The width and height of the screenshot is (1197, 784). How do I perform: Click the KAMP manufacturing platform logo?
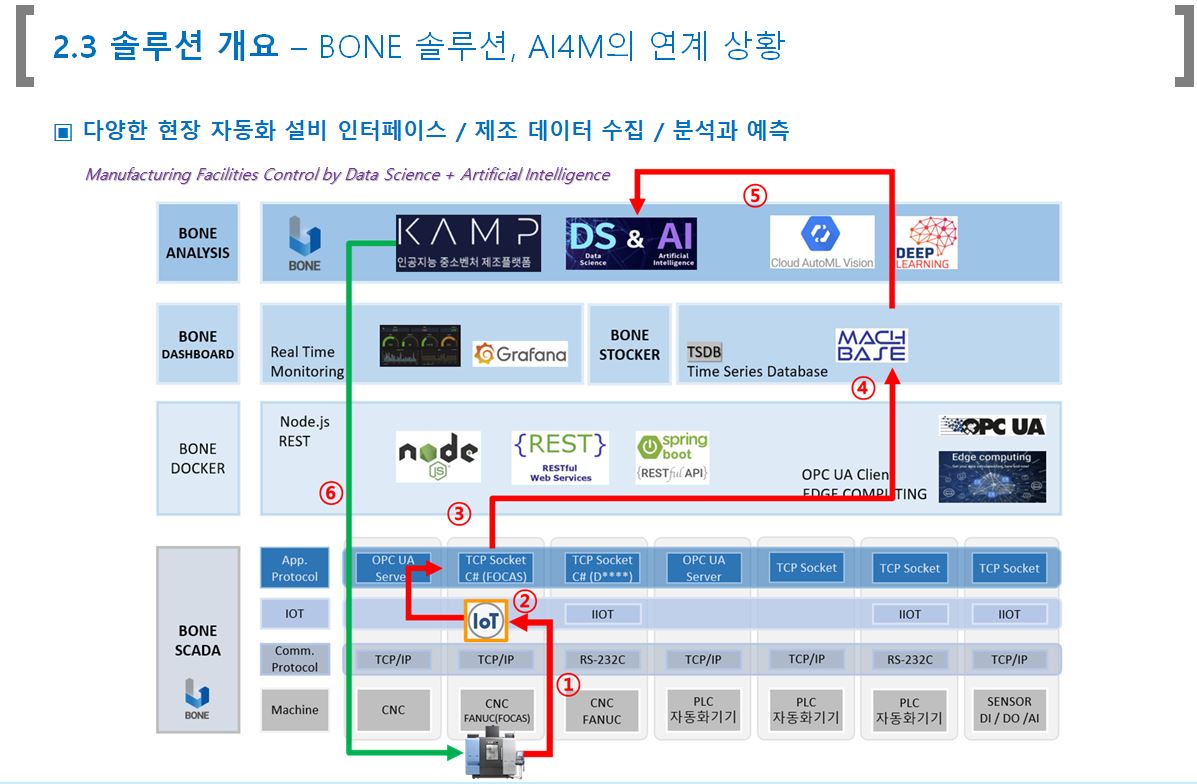point(468,243)
